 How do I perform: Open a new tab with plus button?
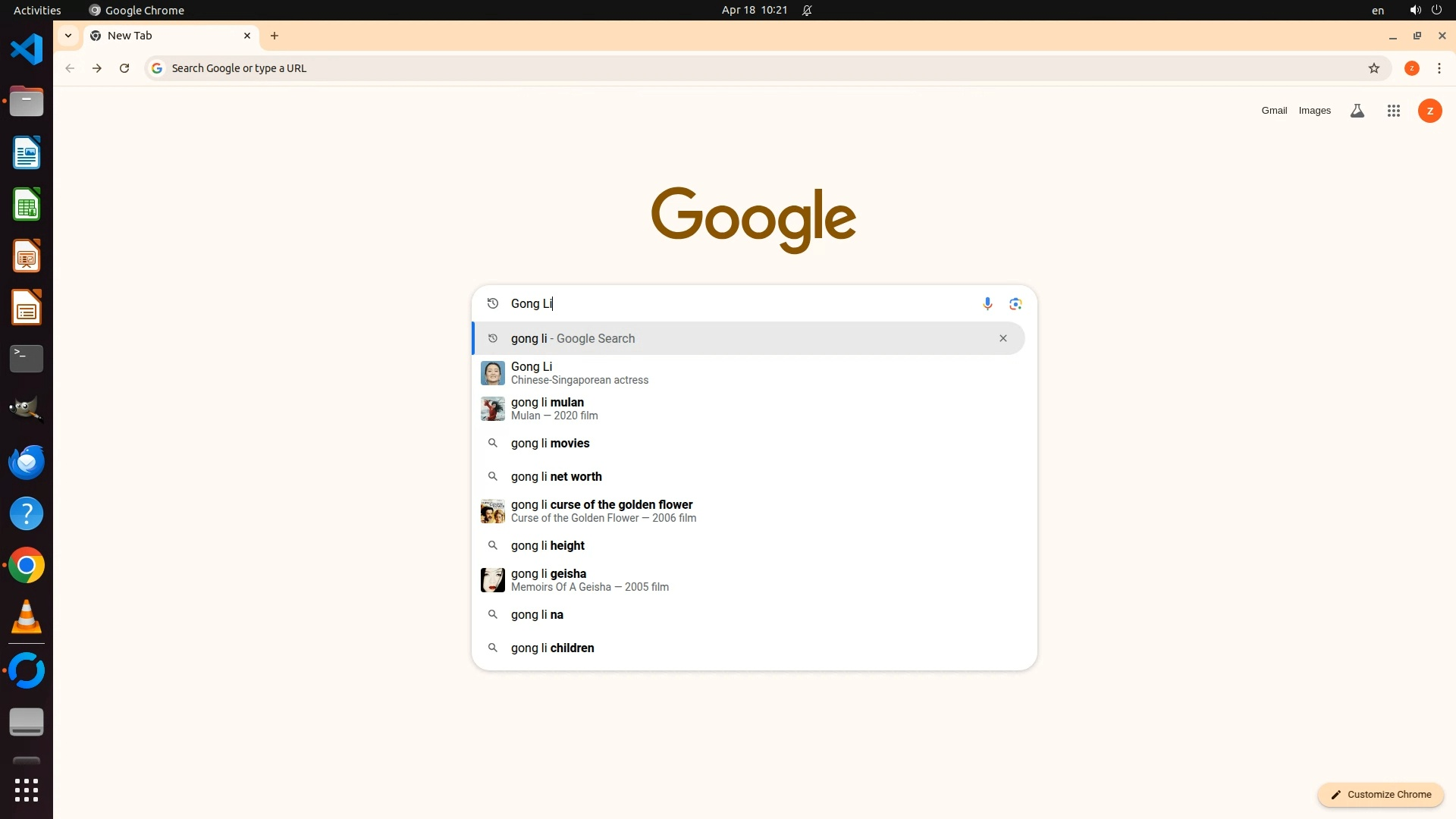coord(275,36)
